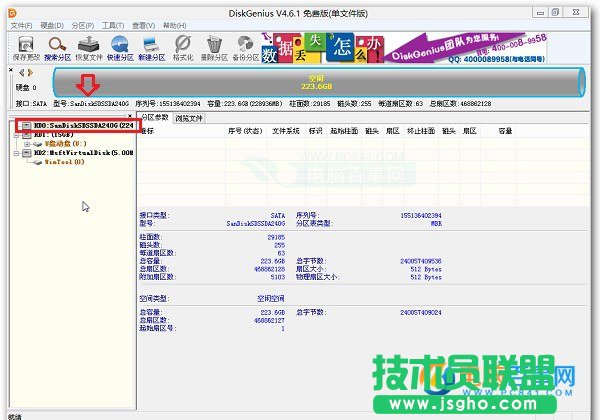Click the 删除分区 delete partition trash icon
Image resolution: width=600 pixels, height=420 pixels.
214,46
